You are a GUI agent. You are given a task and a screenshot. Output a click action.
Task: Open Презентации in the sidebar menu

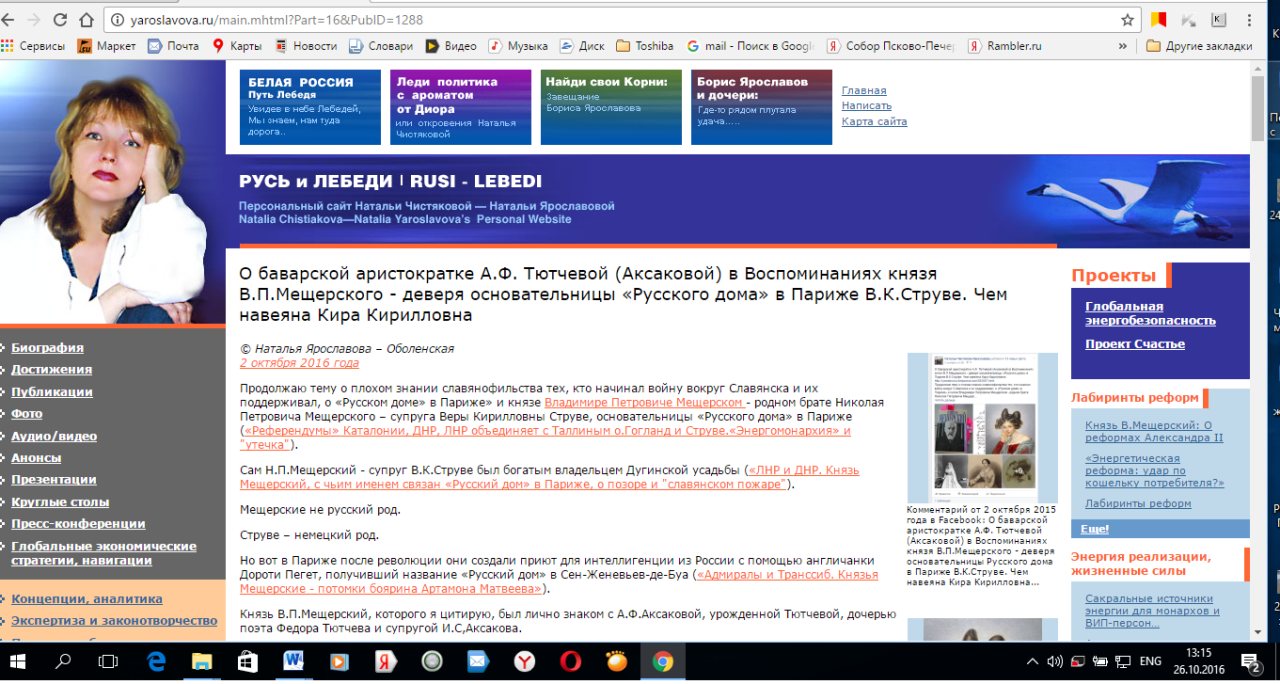point(54,480)
